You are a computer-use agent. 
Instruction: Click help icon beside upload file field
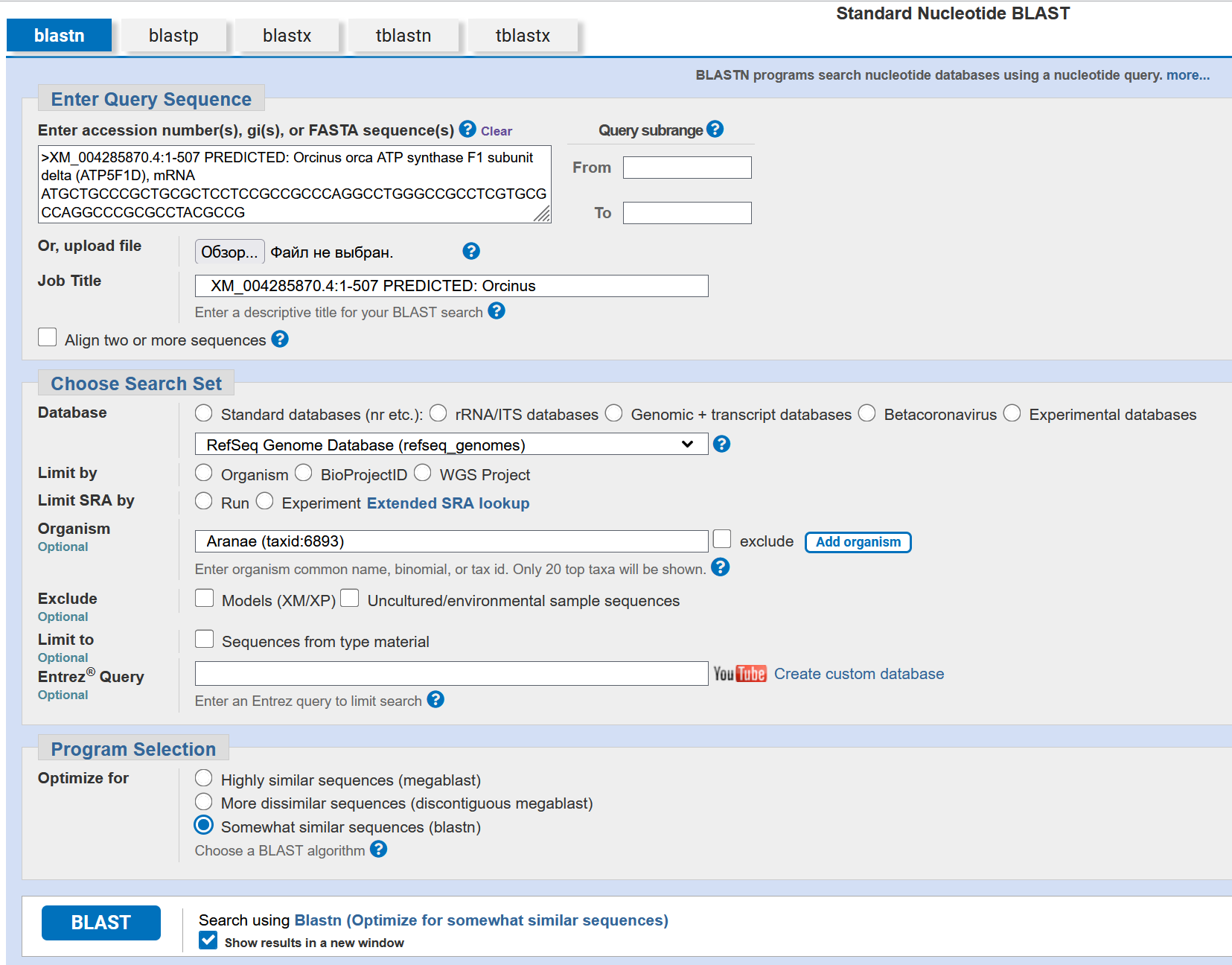(x=470, y=251)
